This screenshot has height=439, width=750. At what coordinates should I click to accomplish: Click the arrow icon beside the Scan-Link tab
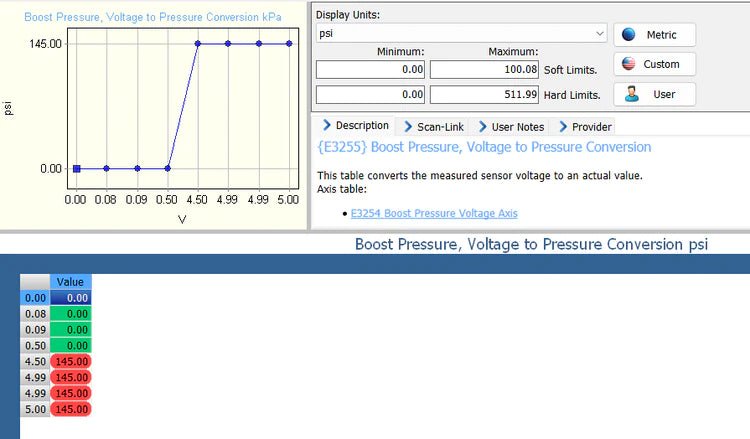[407, 127]
